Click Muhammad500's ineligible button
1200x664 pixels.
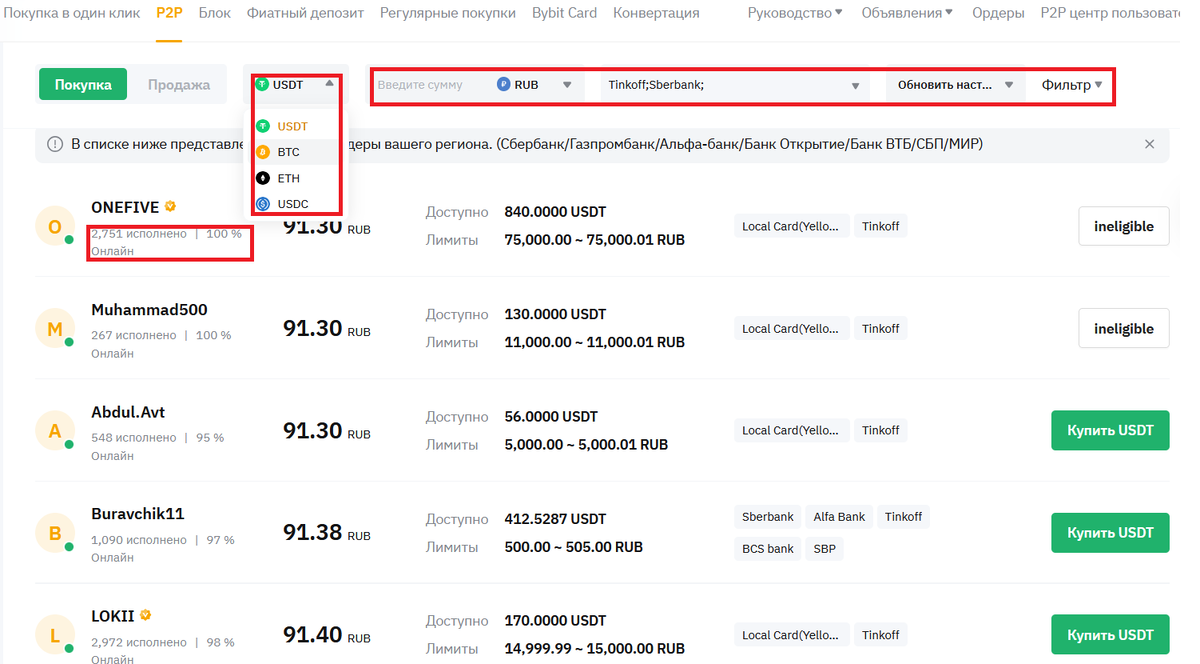point(1124,328)
